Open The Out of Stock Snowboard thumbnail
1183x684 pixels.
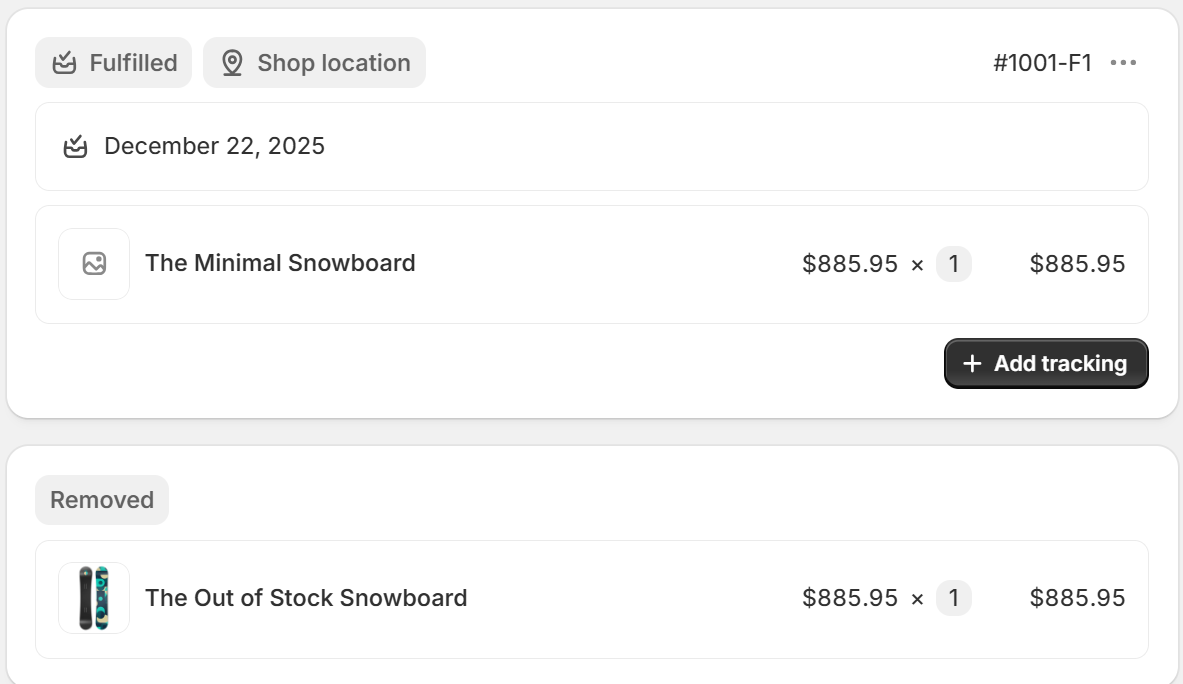point(94,598)
